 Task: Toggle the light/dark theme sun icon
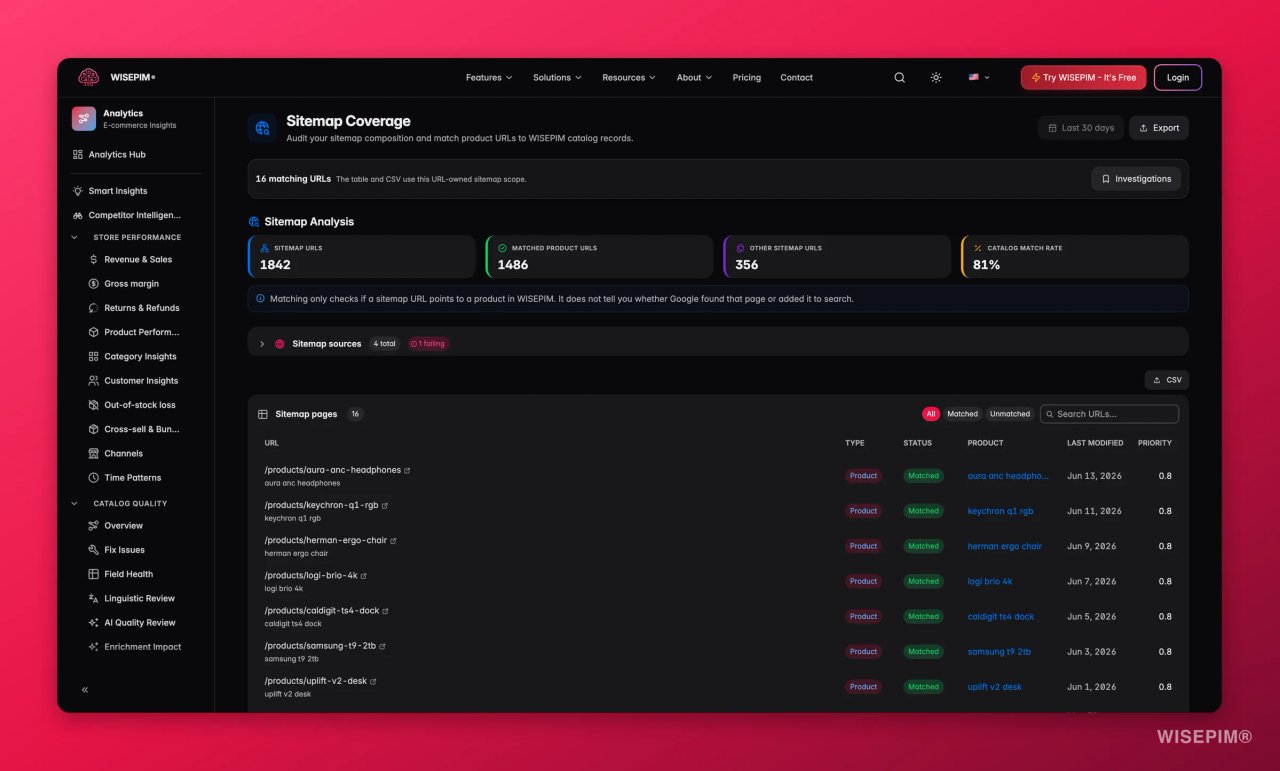pos(936,77)
